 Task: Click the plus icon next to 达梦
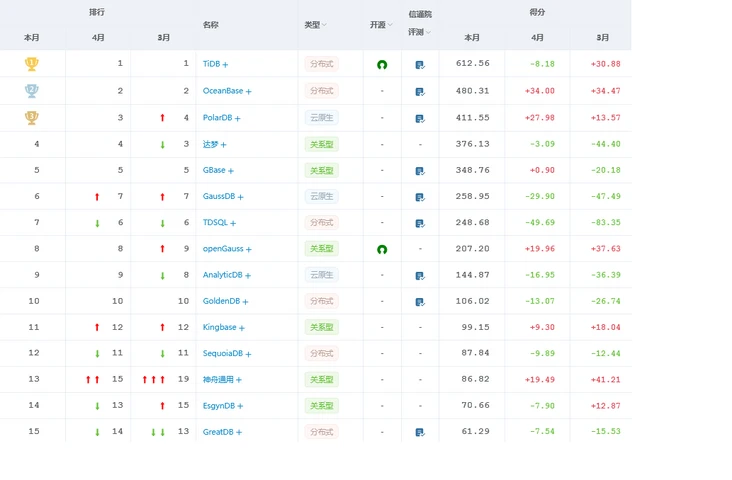point(224,145)
